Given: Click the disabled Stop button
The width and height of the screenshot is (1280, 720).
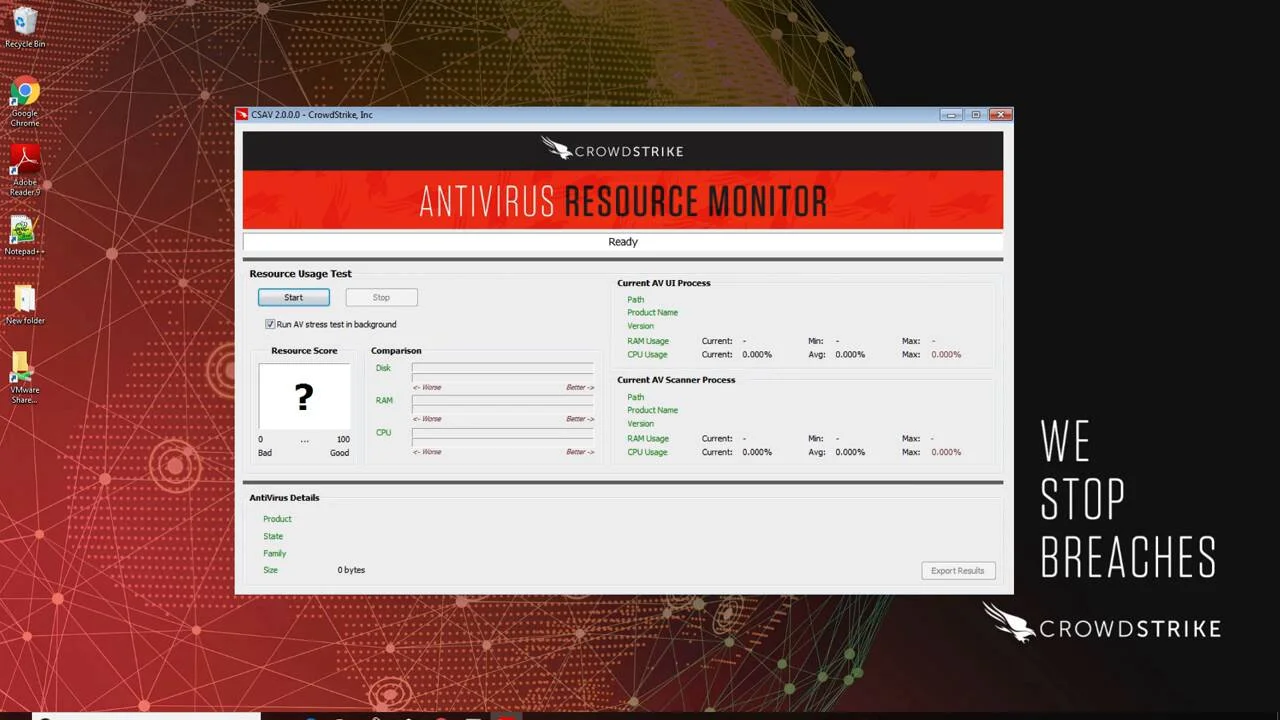Looking at the screenshot, I should pos(381,297).
